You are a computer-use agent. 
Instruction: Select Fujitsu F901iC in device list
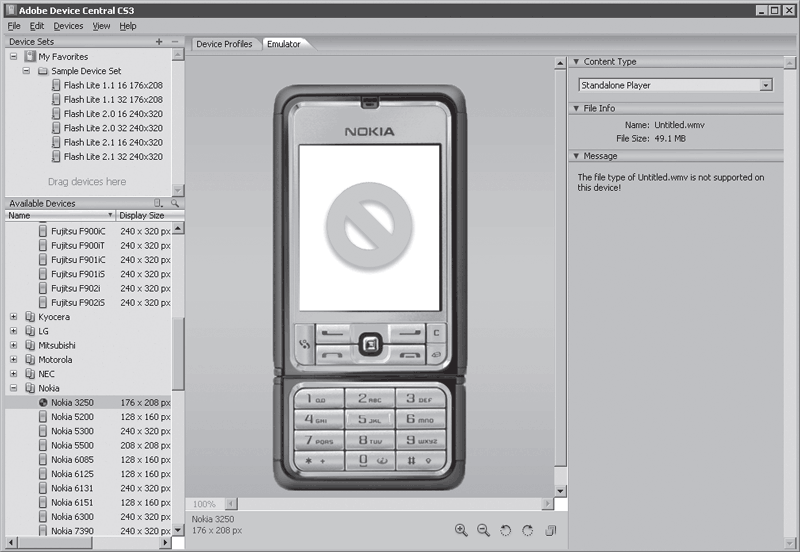pos(88,259)
